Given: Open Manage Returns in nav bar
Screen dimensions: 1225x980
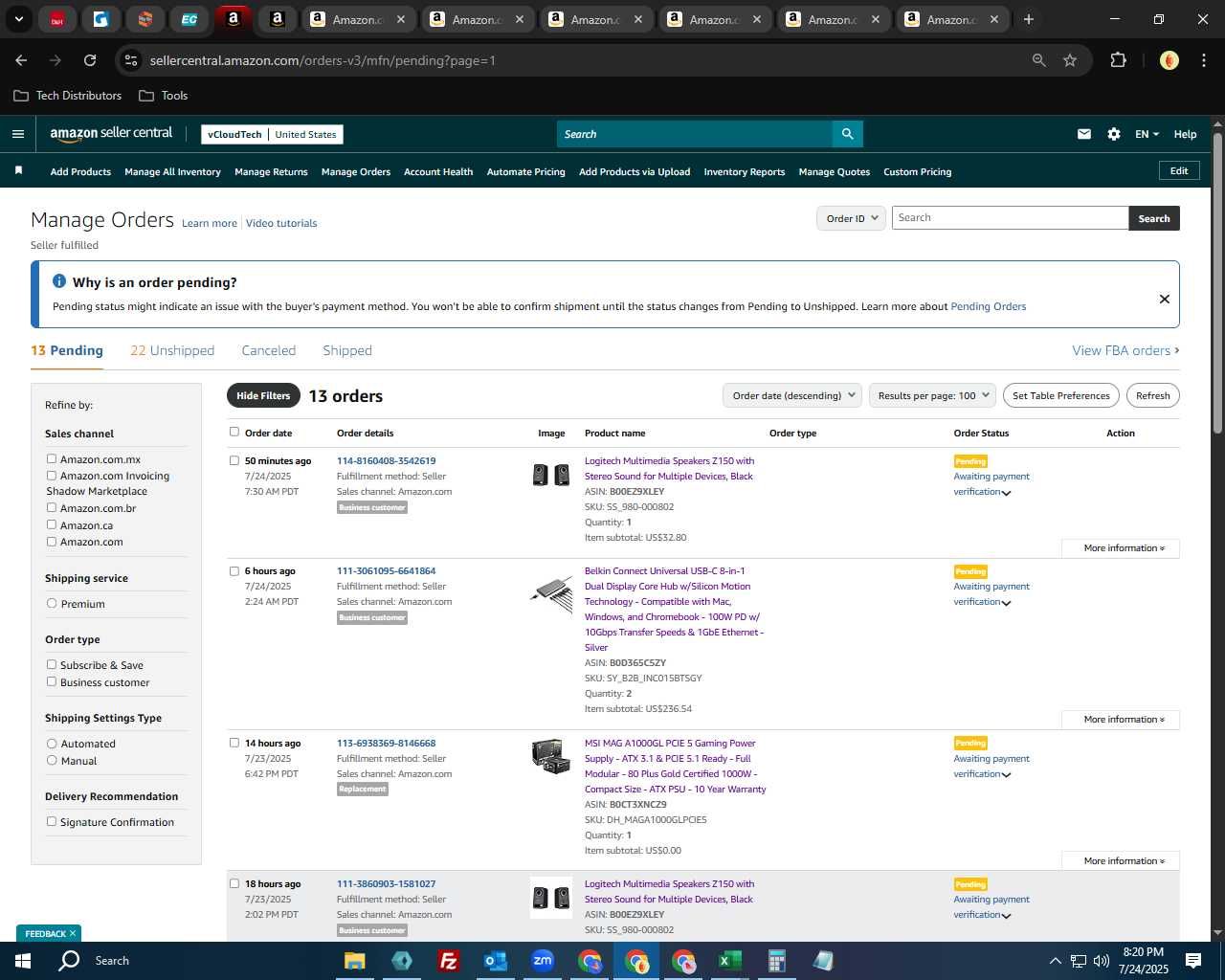Looking at the screenshot, I should (271, 172).
